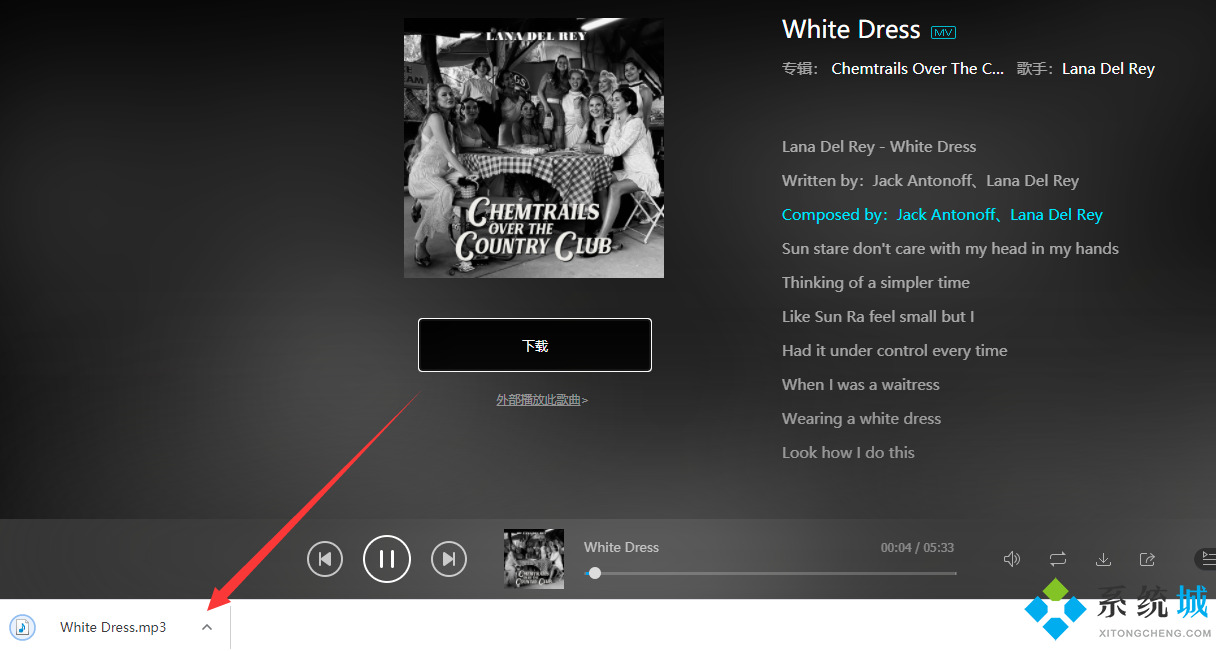Skip to the next track
Viewport: 1216px width, 651px height.
tap(449, 559)
